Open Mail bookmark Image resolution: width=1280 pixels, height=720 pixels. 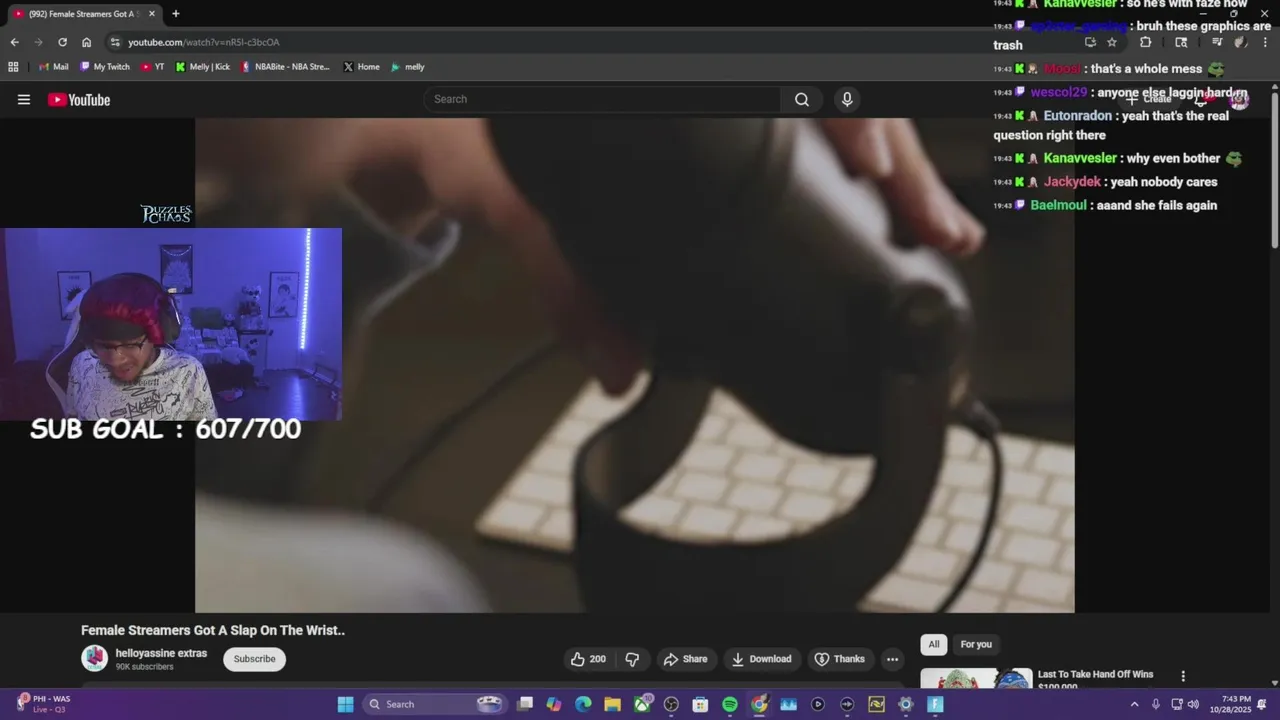53,67
